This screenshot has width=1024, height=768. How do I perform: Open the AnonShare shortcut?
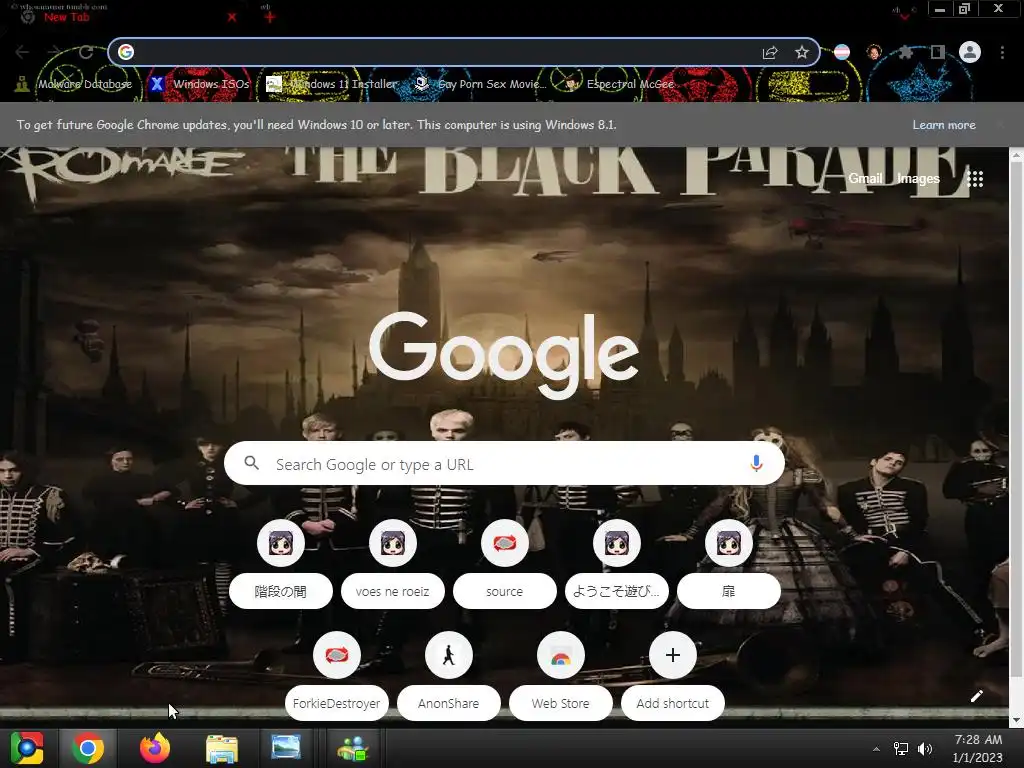coord(449,678)
